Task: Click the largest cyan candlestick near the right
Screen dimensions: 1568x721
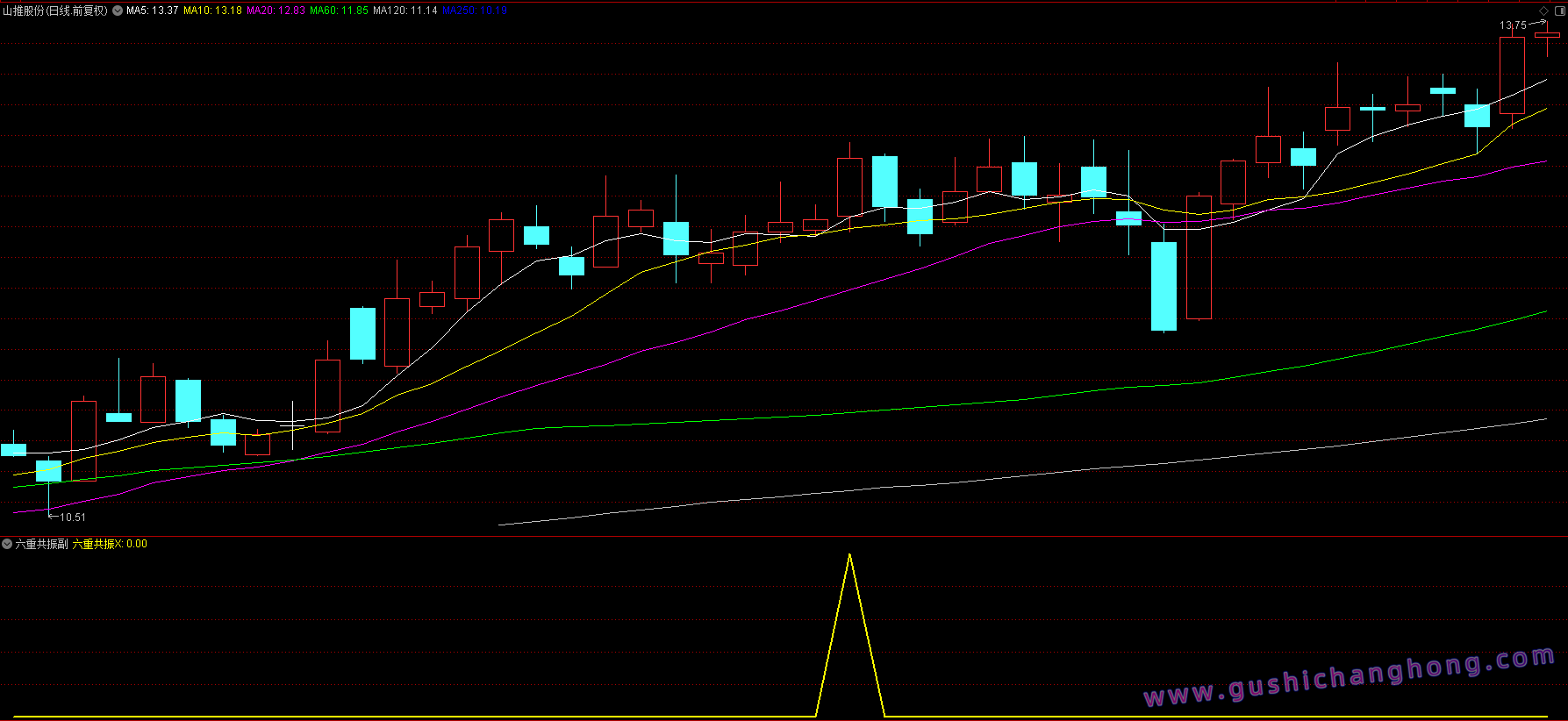Action: (x=1163, y=286)
